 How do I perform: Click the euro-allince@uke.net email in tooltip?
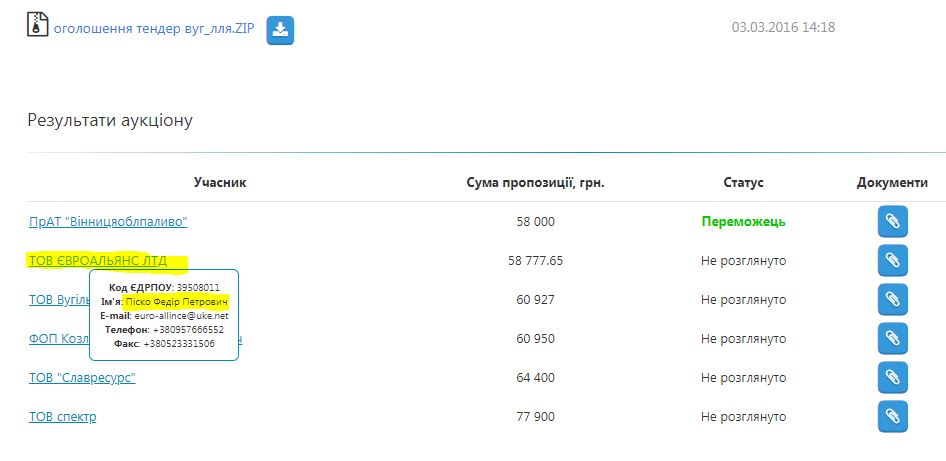click(x=180, y=315)
